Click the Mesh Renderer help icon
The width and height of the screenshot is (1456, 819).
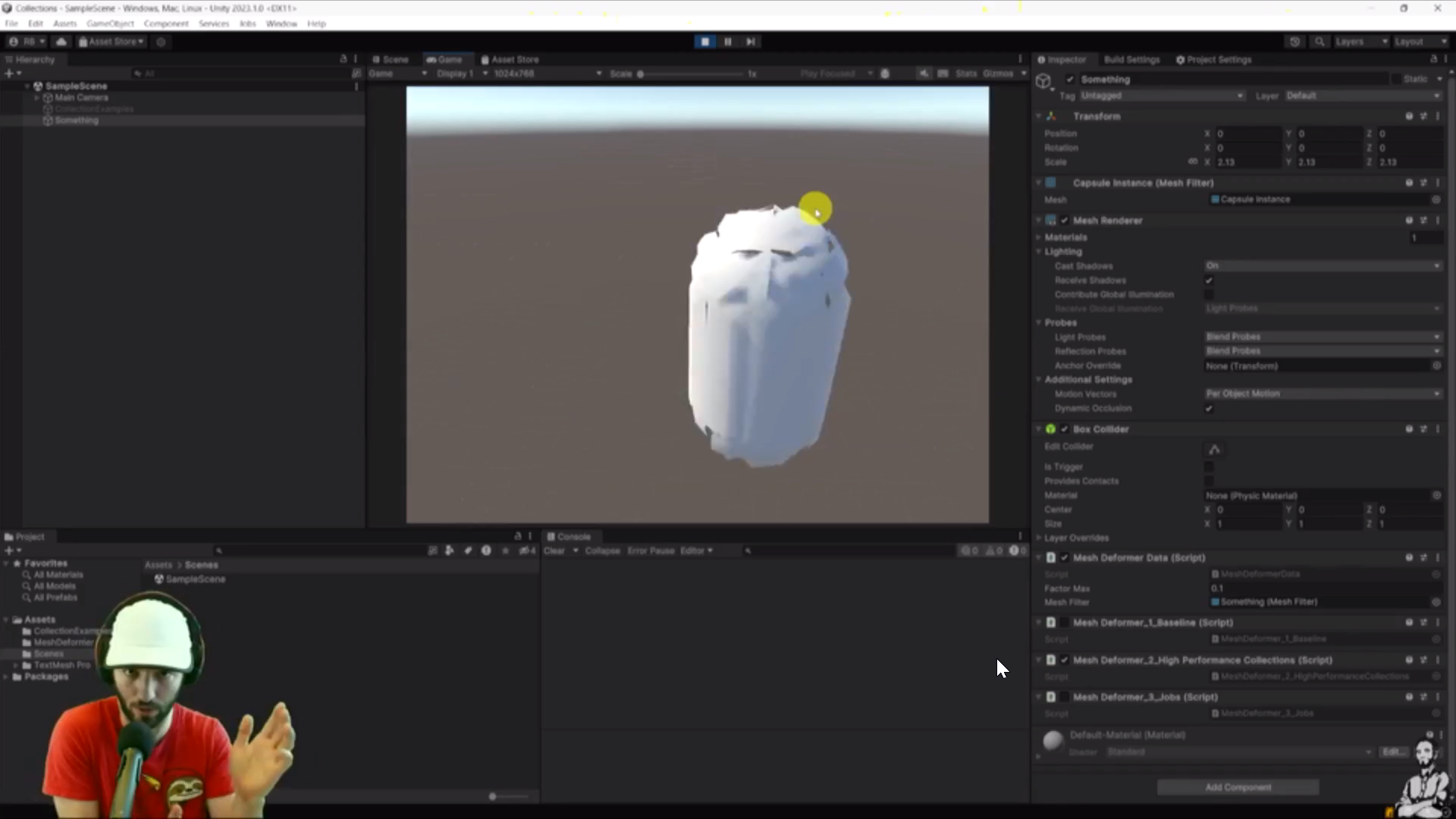pos(1408,220)
